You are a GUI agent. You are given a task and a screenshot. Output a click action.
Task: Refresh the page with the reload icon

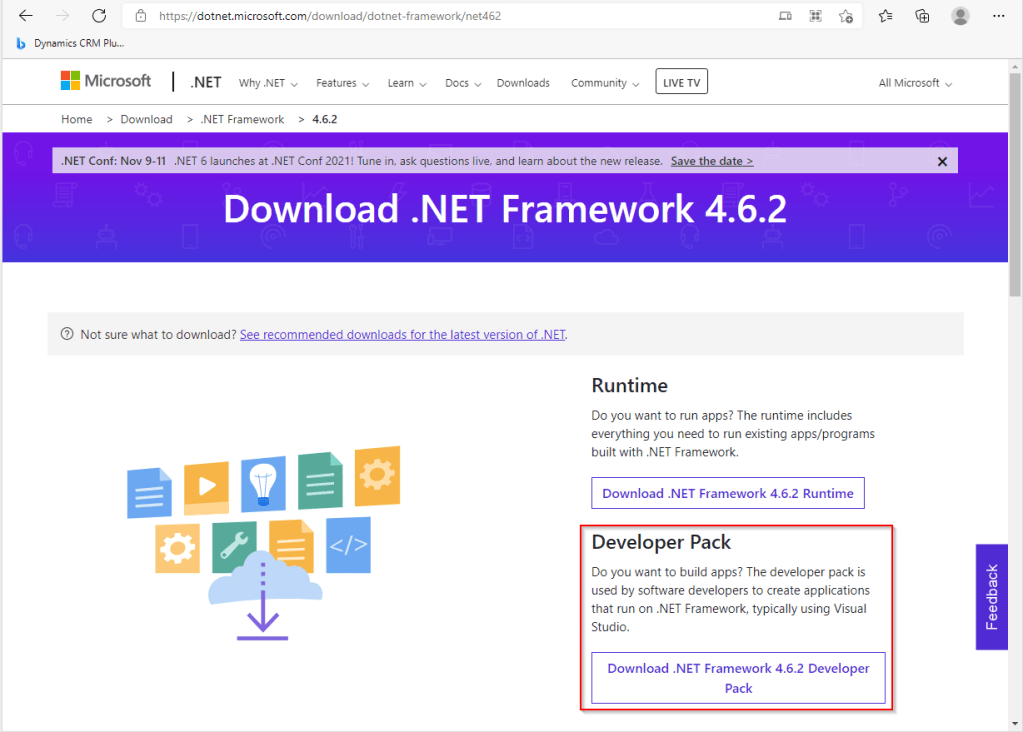(99, 16)
